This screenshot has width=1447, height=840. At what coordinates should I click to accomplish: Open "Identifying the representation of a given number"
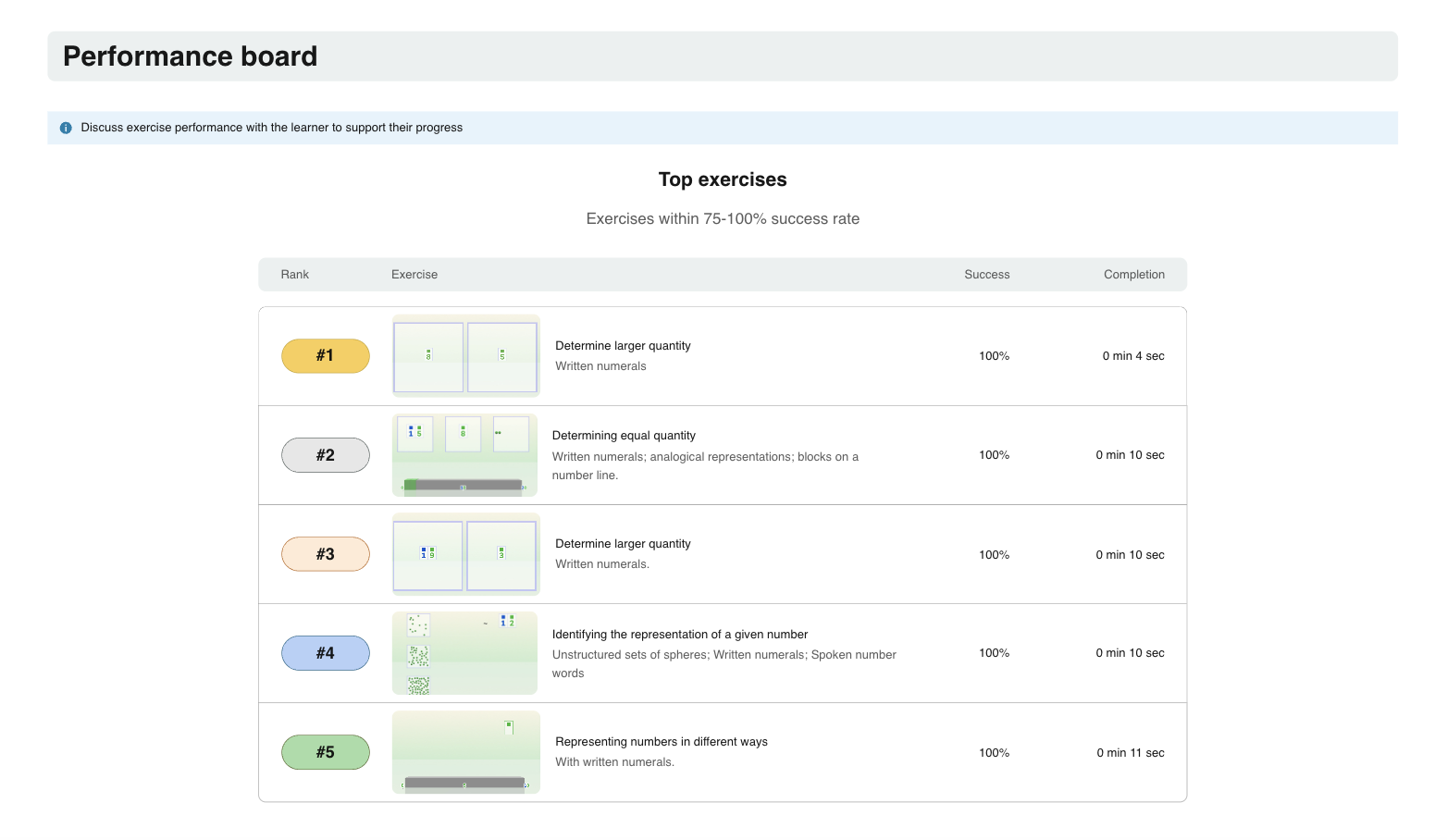tap(680, 635)
